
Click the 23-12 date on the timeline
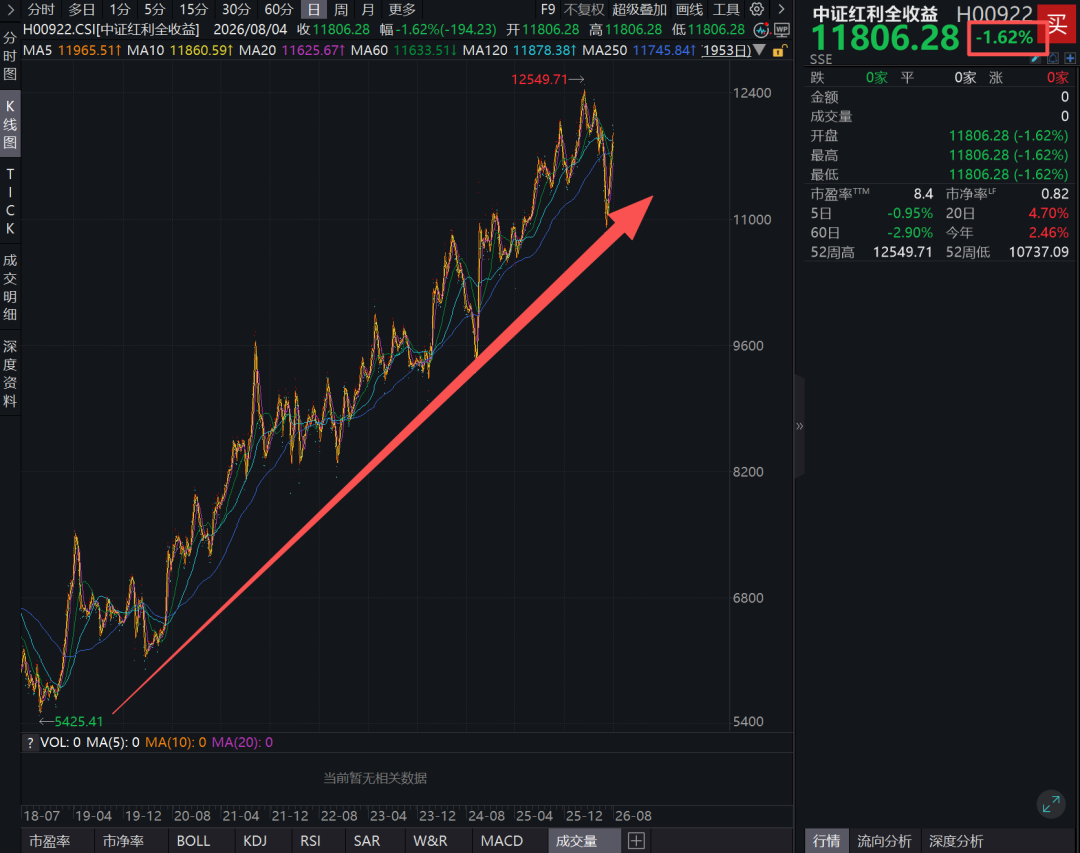437,816
